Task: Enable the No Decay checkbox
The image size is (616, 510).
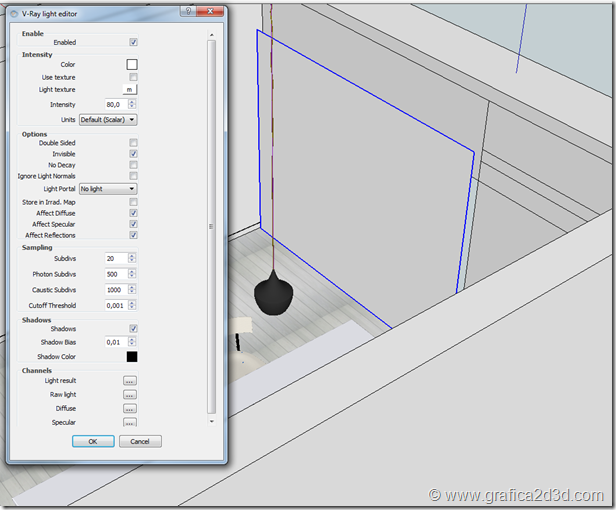Action: pos(133,165)
